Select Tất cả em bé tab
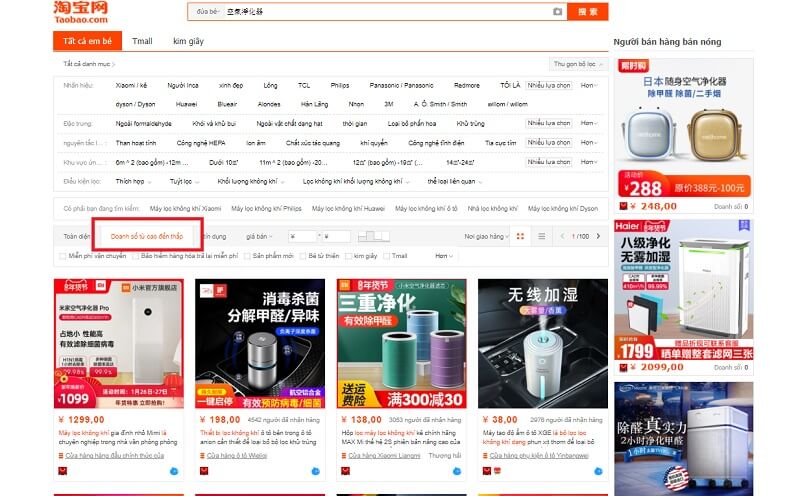Screen dimensions: 800x496 tap(87, 41)
